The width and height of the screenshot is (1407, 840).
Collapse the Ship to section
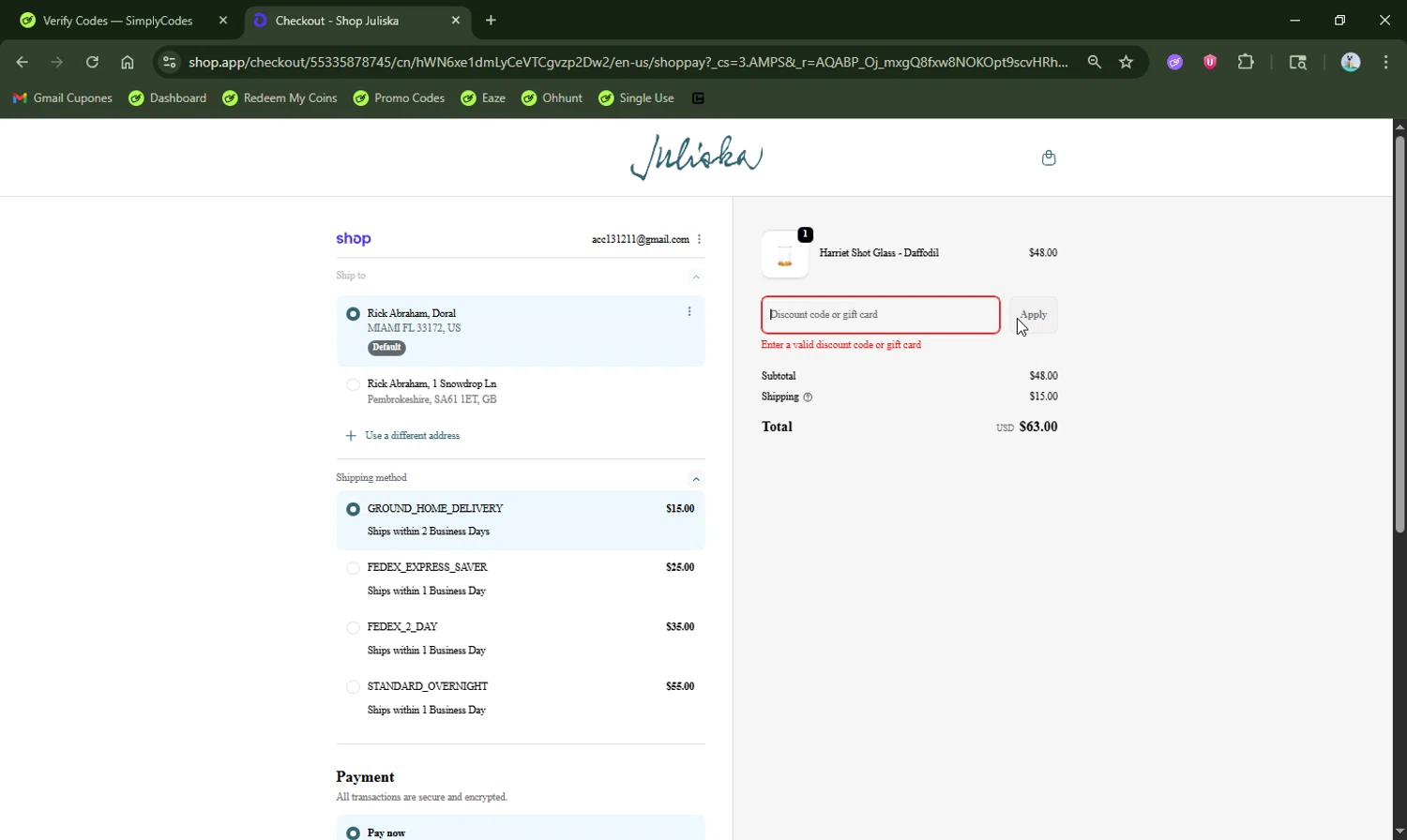point(696,277)
